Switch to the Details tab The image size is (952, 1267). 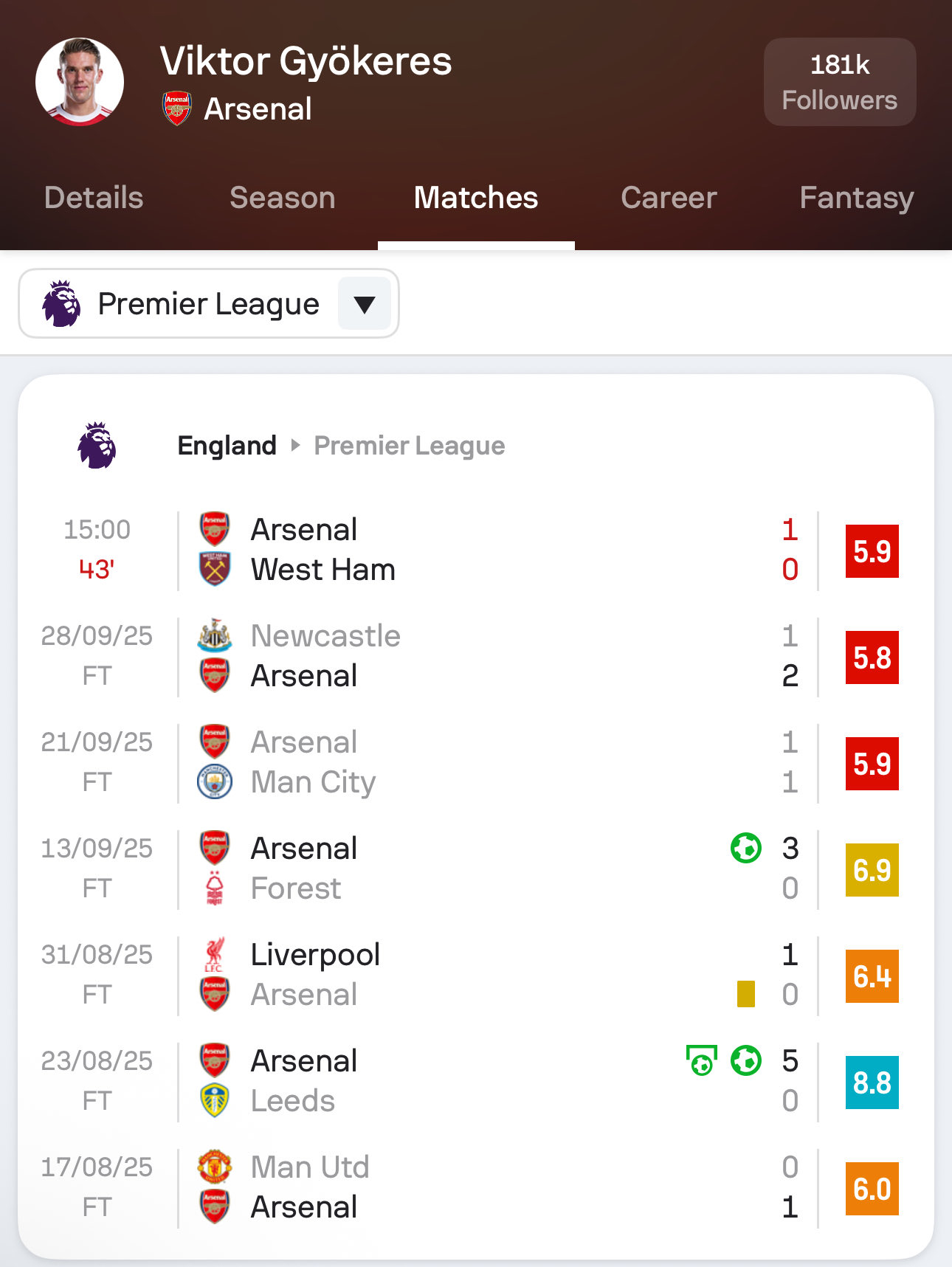click(x=94, y=198)
